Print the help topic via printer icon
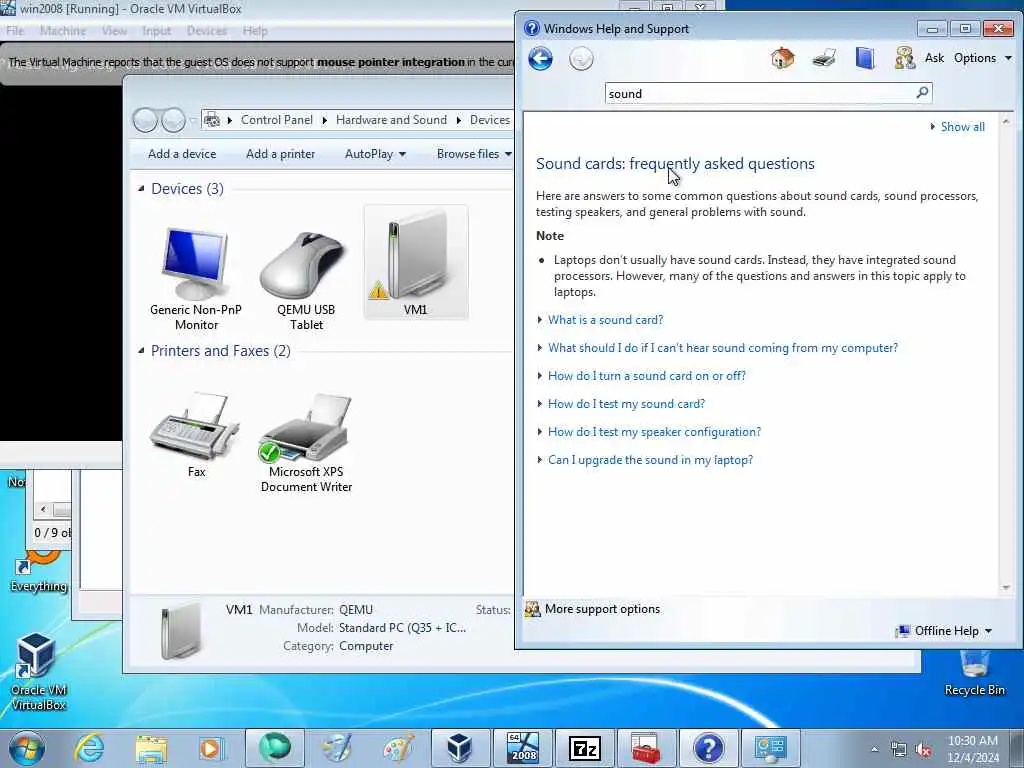The image size is (1024, 768). (824, 58)
